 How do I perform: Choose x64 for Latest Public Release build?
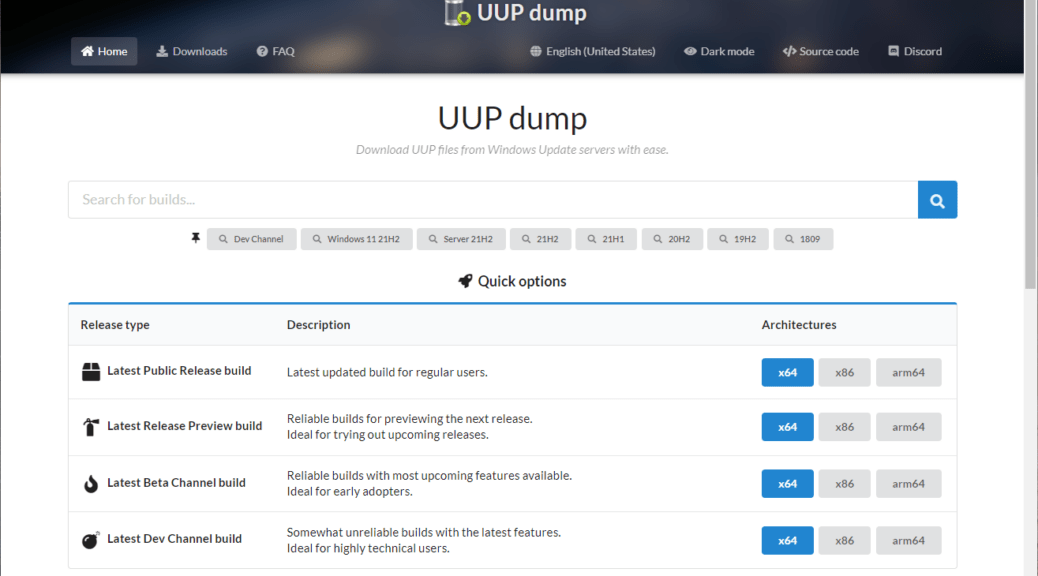[787, 372]
